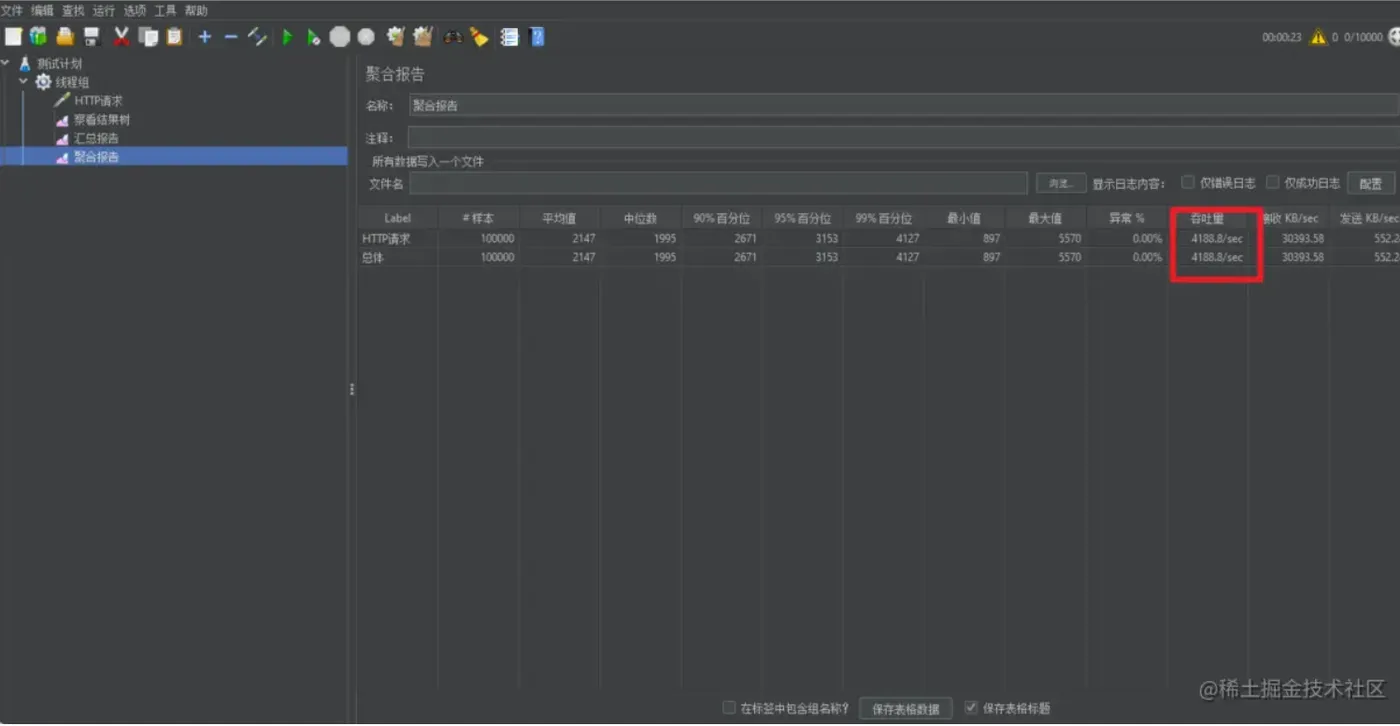Clear results with single broom-gear icon
The image size is (1400, 726).
(x=396, y=37)
